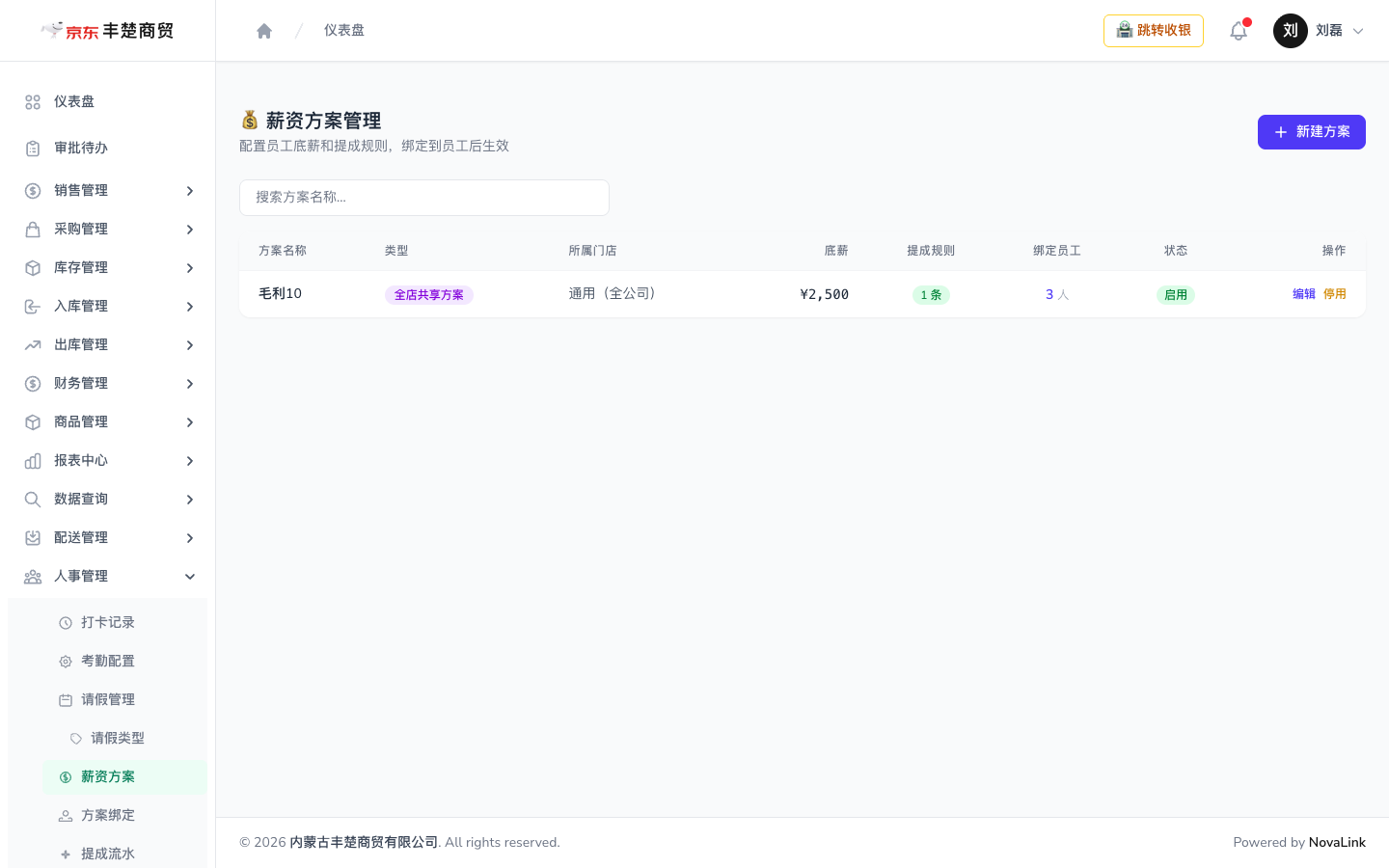The image size is (1389, 868).
Task: Click the home icon in breadcrumb
Action: click(264, 31)
